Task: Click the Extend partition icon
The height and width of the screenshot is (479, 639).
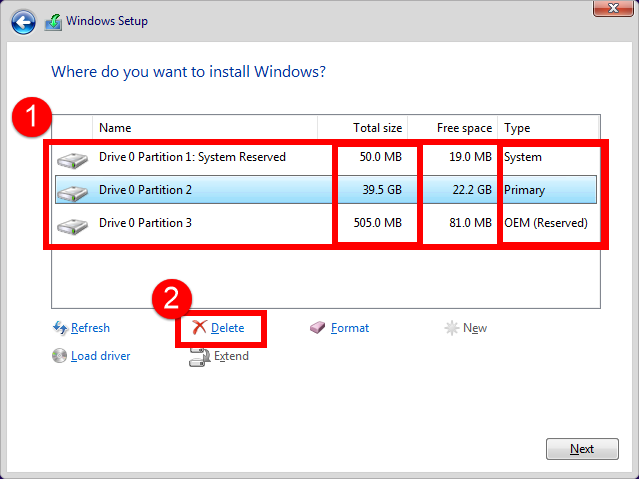Action: 199,356
